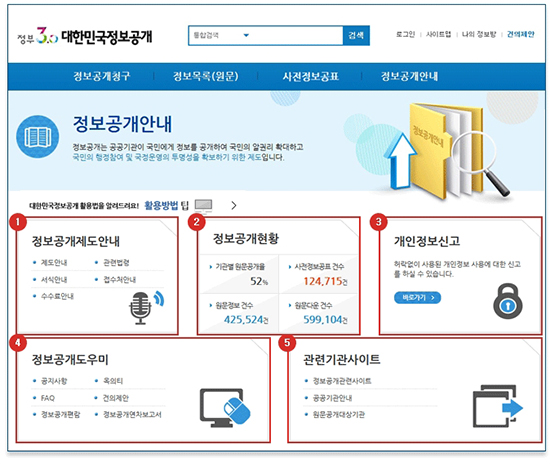Click the right chevron after 활용방법 팁
550x471 pixels.
tap(234, 206)
